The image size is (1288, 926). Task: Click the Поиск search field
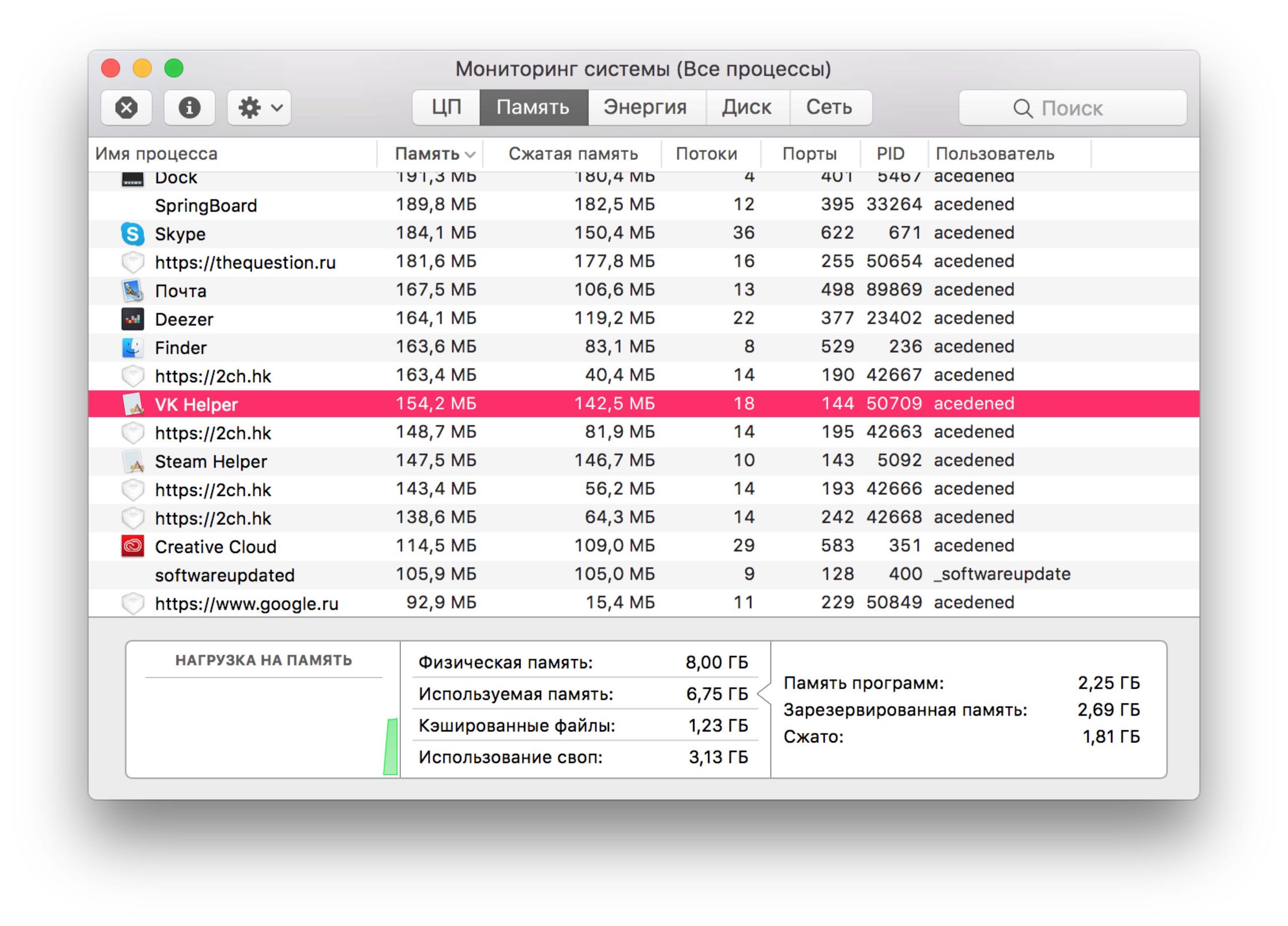(x=1072, y=108)
